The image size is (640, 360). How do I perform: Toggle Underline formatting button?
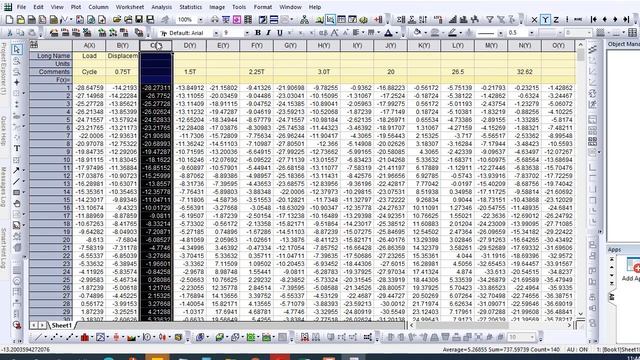[280, 33]
